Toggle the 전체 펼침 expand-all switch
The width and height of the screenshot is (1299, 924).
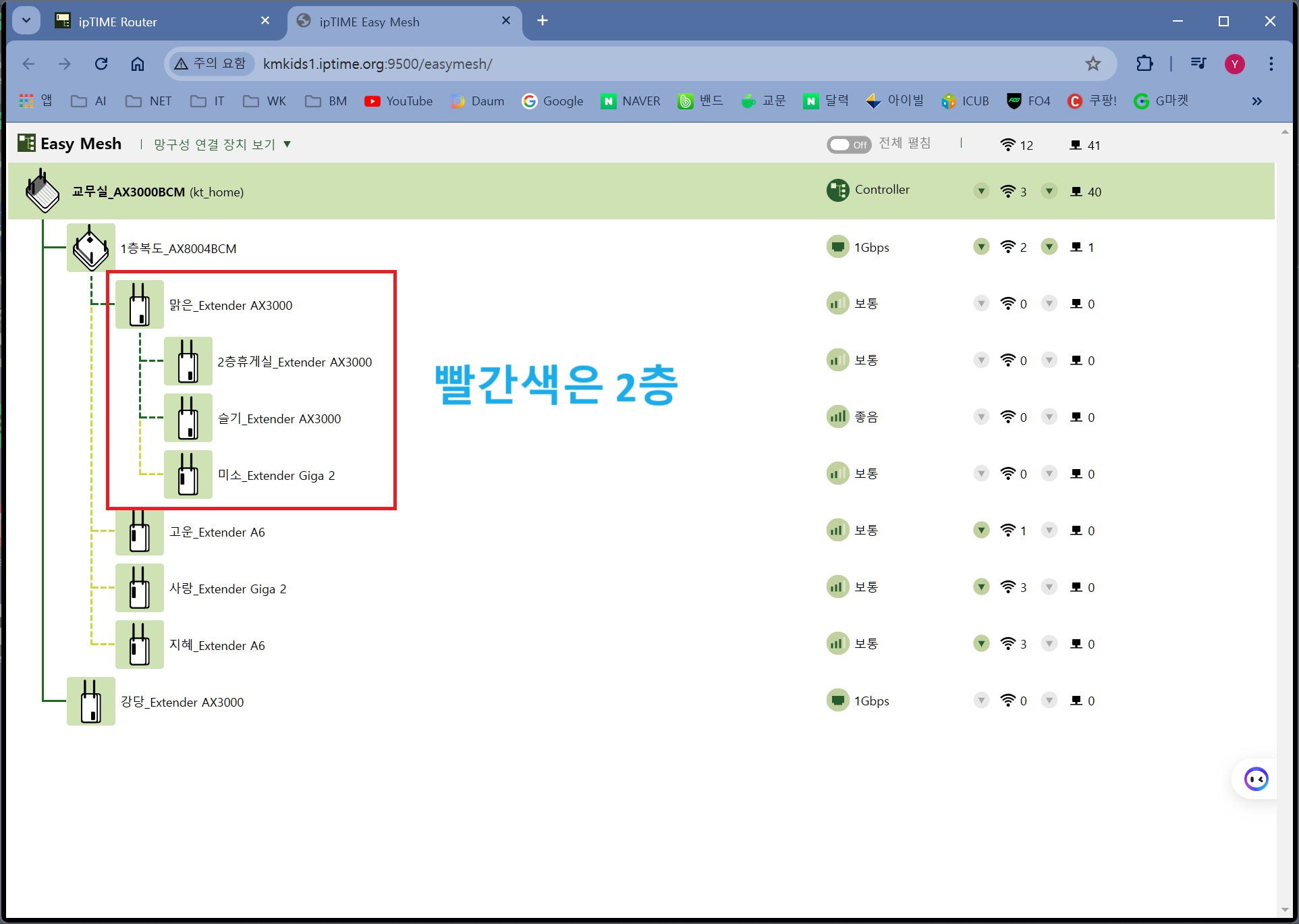[x=849, y=144]
